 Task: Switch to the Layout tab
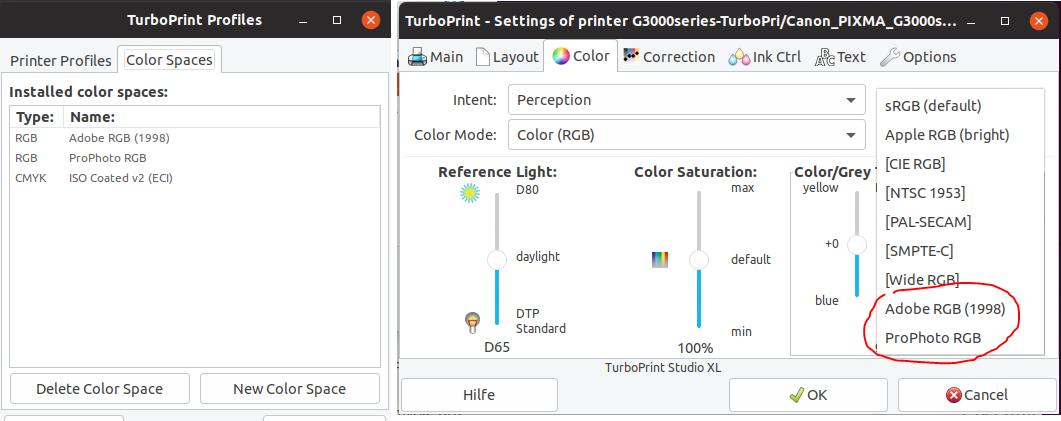[507, 57]
